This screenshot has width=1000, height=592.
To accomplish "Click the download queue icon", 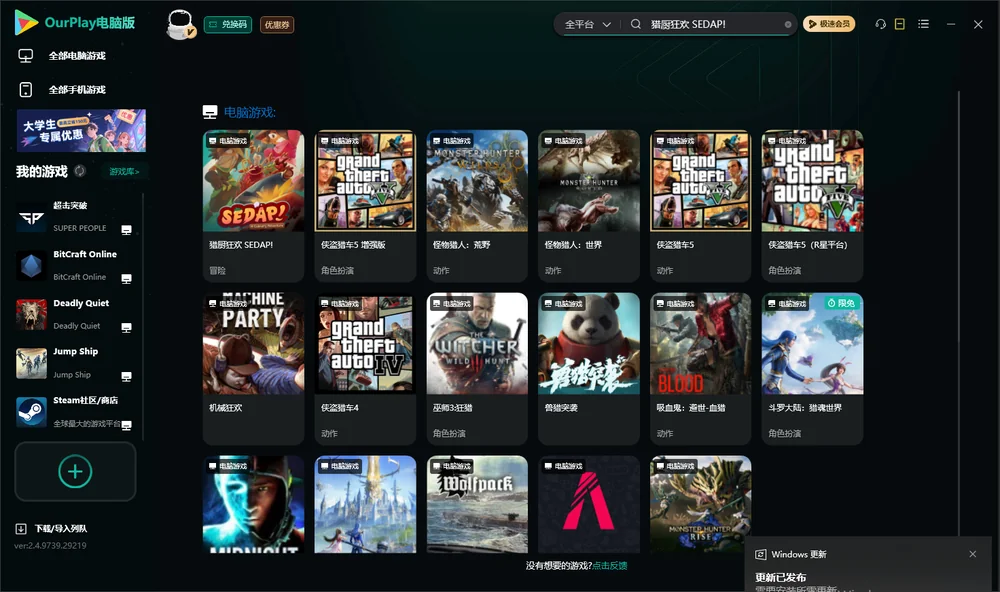I will pos(21,529).
